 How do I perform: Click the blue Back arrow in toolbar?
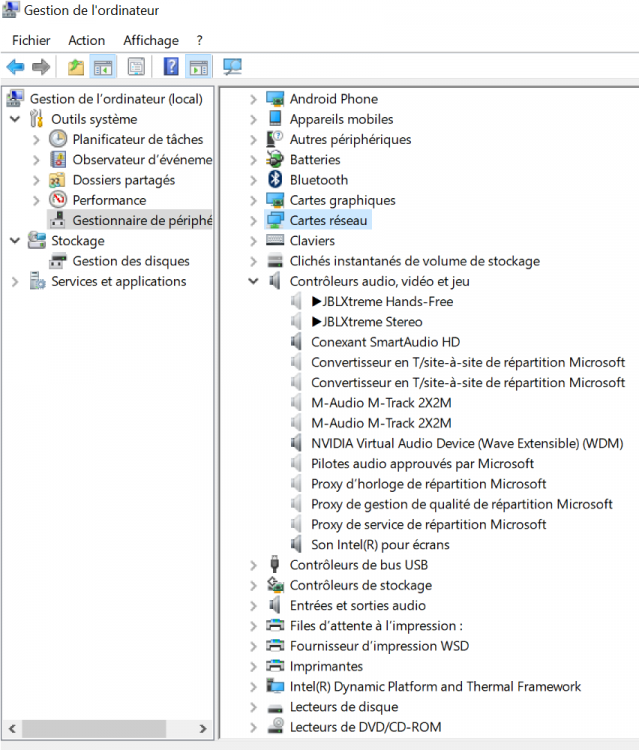[x=15, y=67]
